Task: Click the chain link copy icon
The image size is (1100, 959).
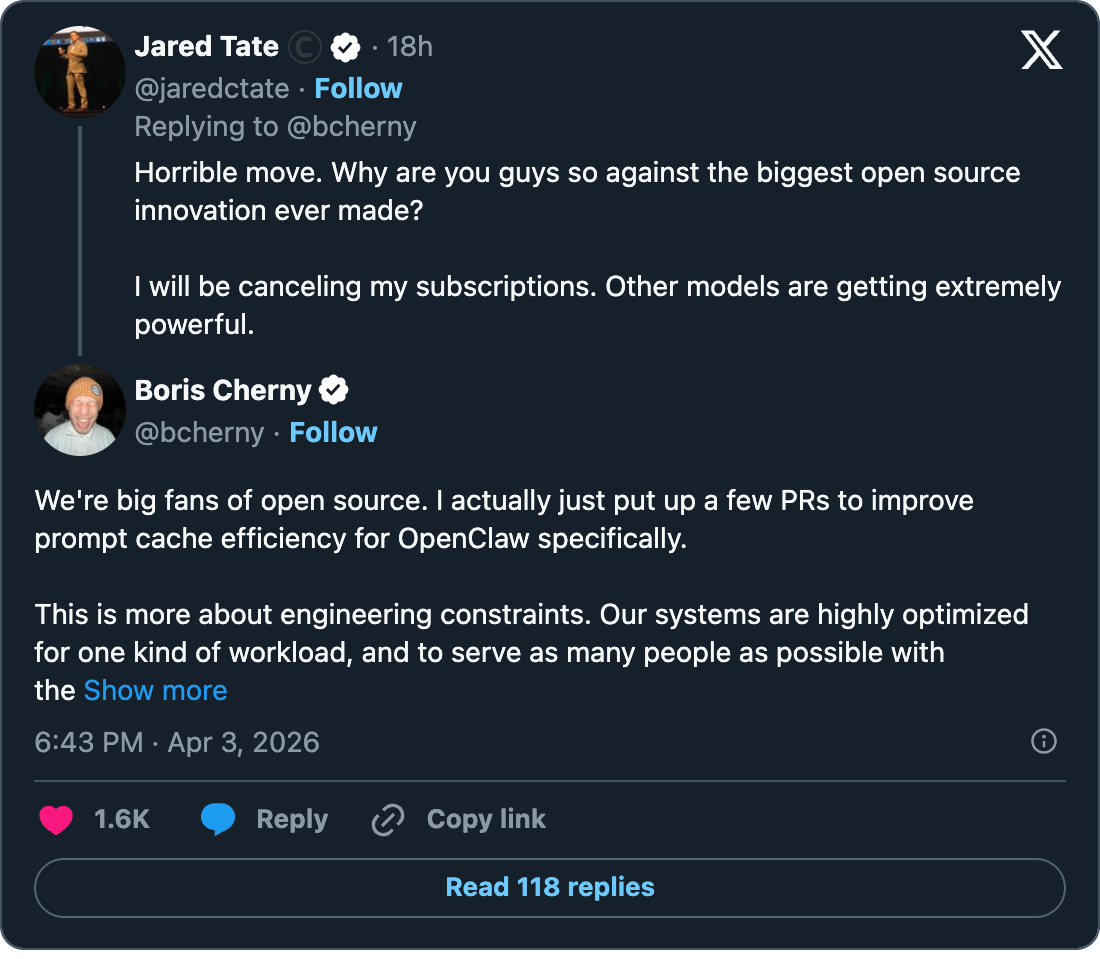Action: coord(387,820)
